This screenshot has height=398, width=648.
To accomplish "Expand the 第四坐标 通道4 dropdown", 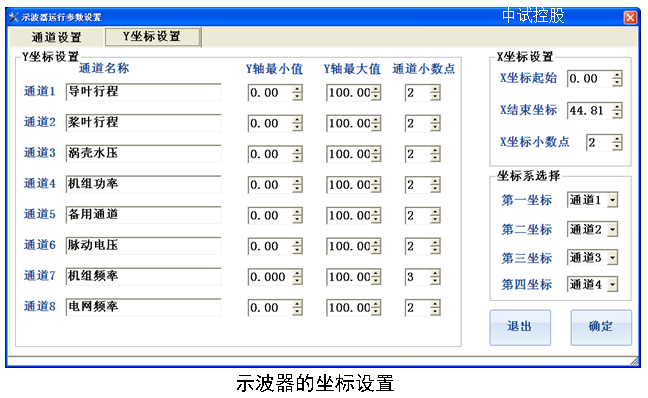I will (612, 284).
